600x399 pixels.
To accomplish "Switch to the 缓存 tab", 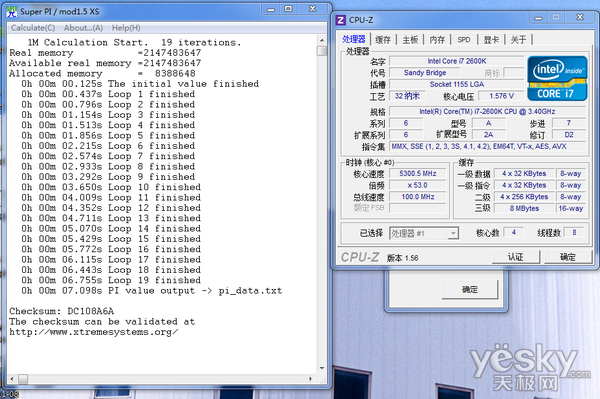I will (x=383, y=39).
